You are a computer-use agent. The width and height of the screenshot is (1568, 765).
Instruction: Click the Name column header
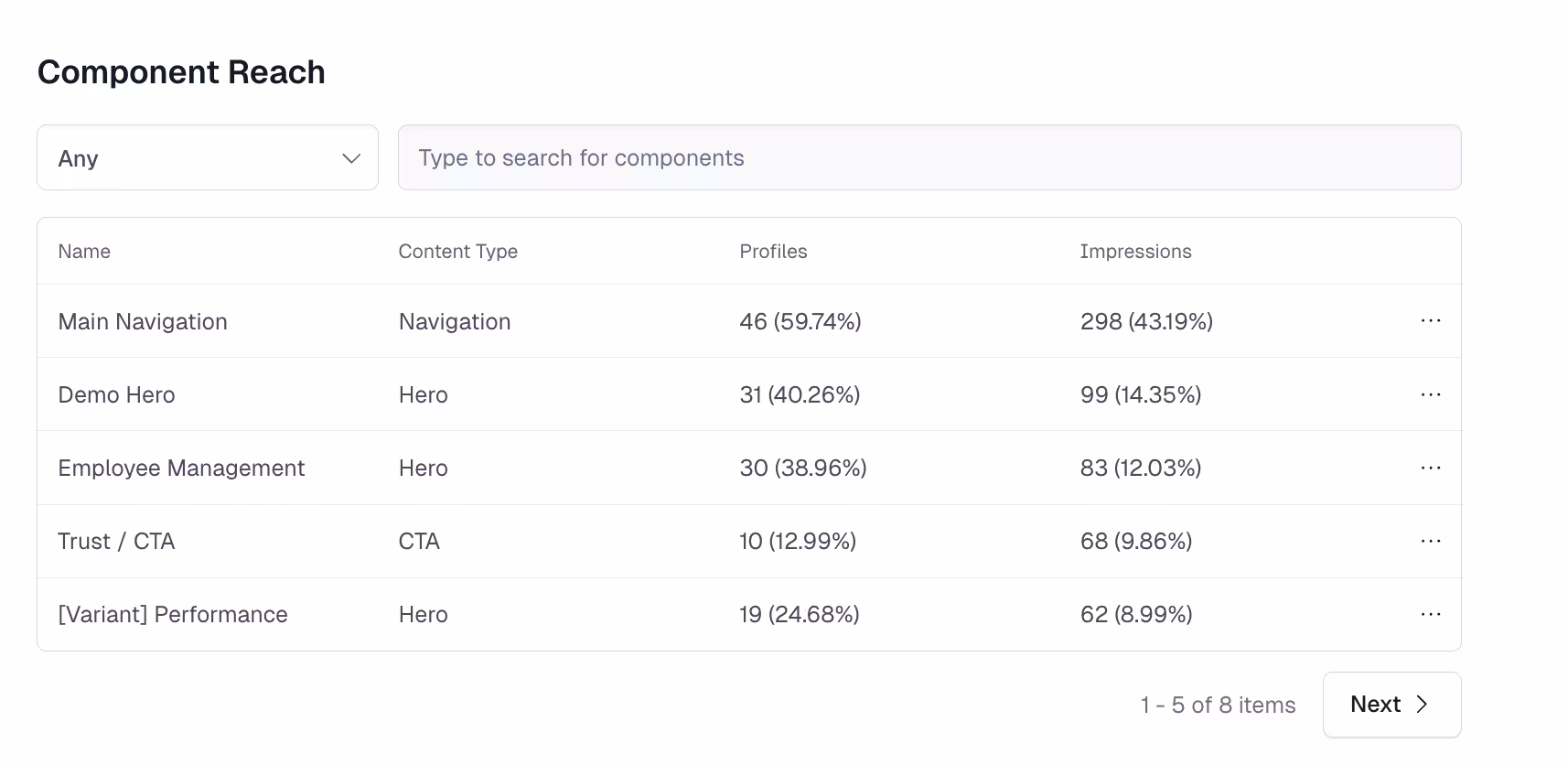click(84, 252)
